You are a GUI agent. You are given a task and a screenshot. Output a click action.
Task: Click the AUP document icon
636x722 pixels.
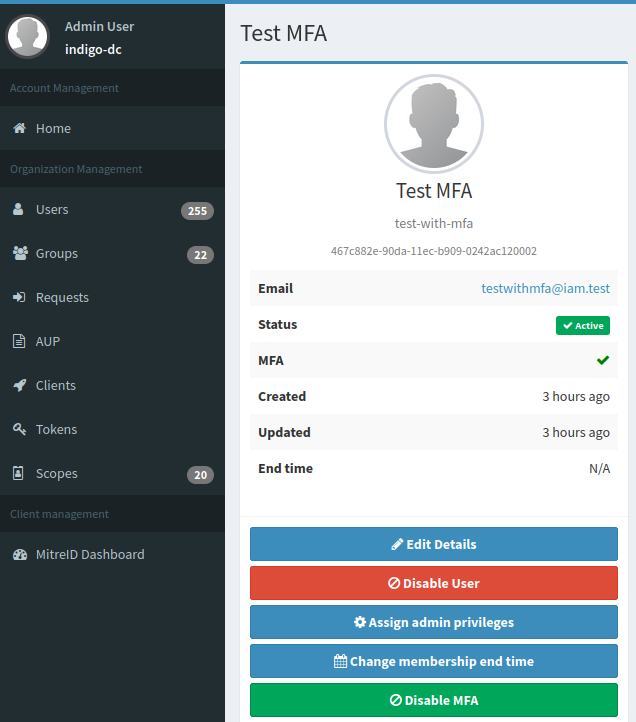19,341
